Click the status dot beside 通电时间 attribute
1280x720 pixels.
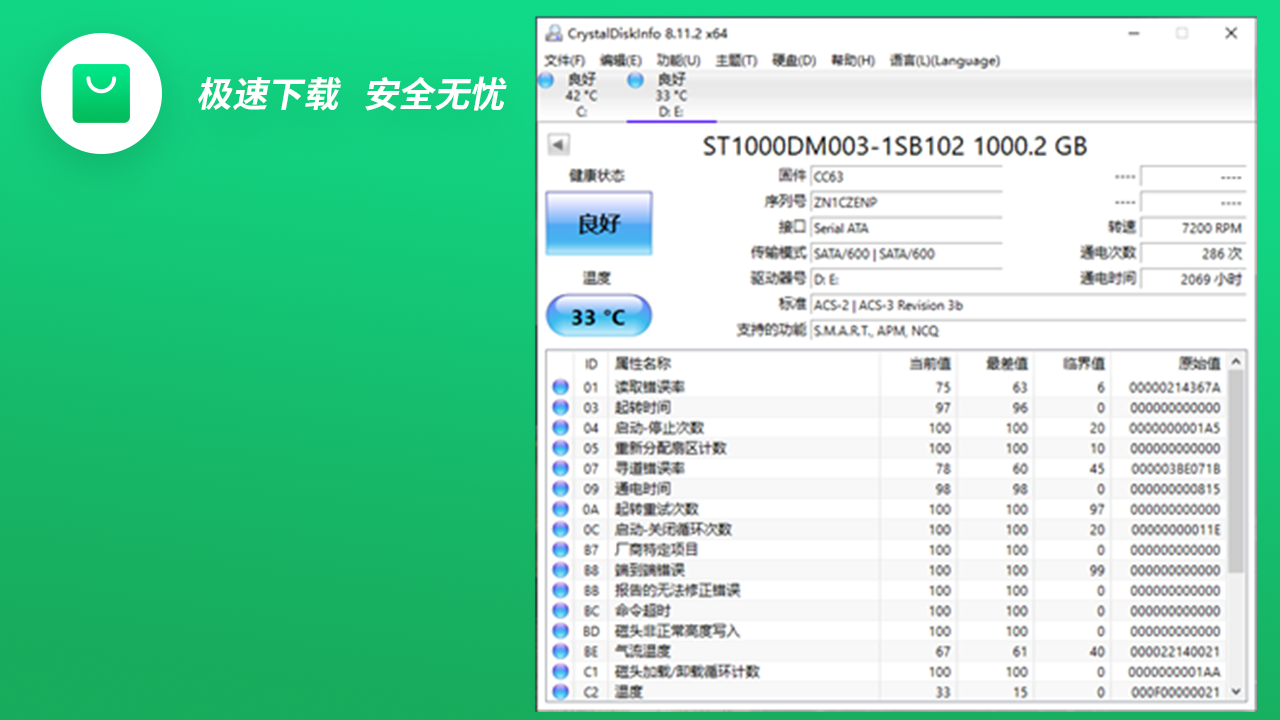561,488
